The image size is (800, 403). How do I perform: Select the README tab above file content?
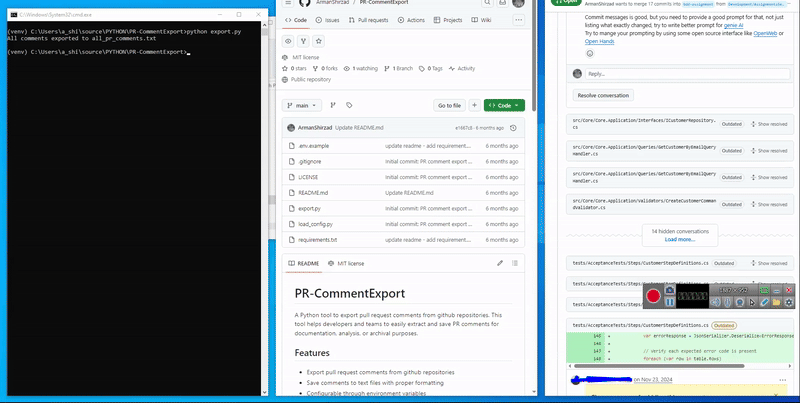point(304,263)
